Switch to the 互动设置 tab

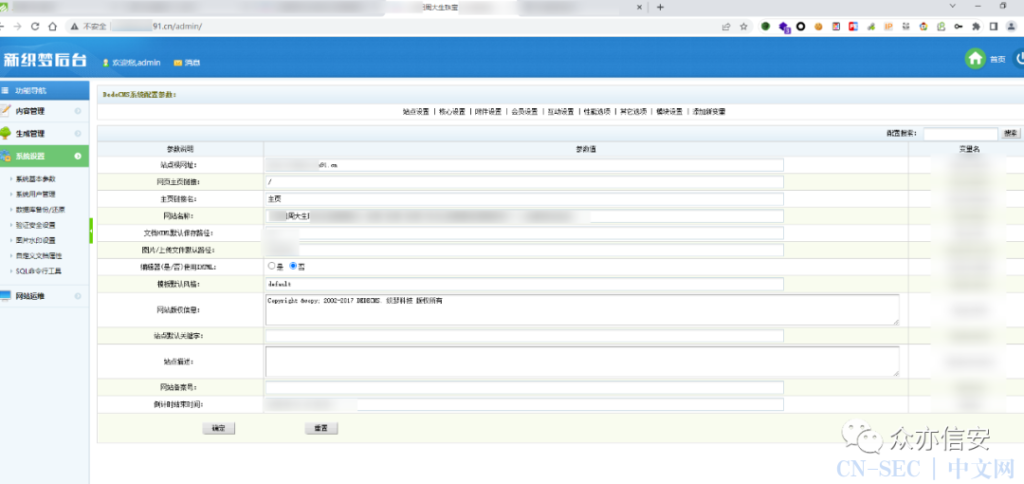[x=560, y=112]
